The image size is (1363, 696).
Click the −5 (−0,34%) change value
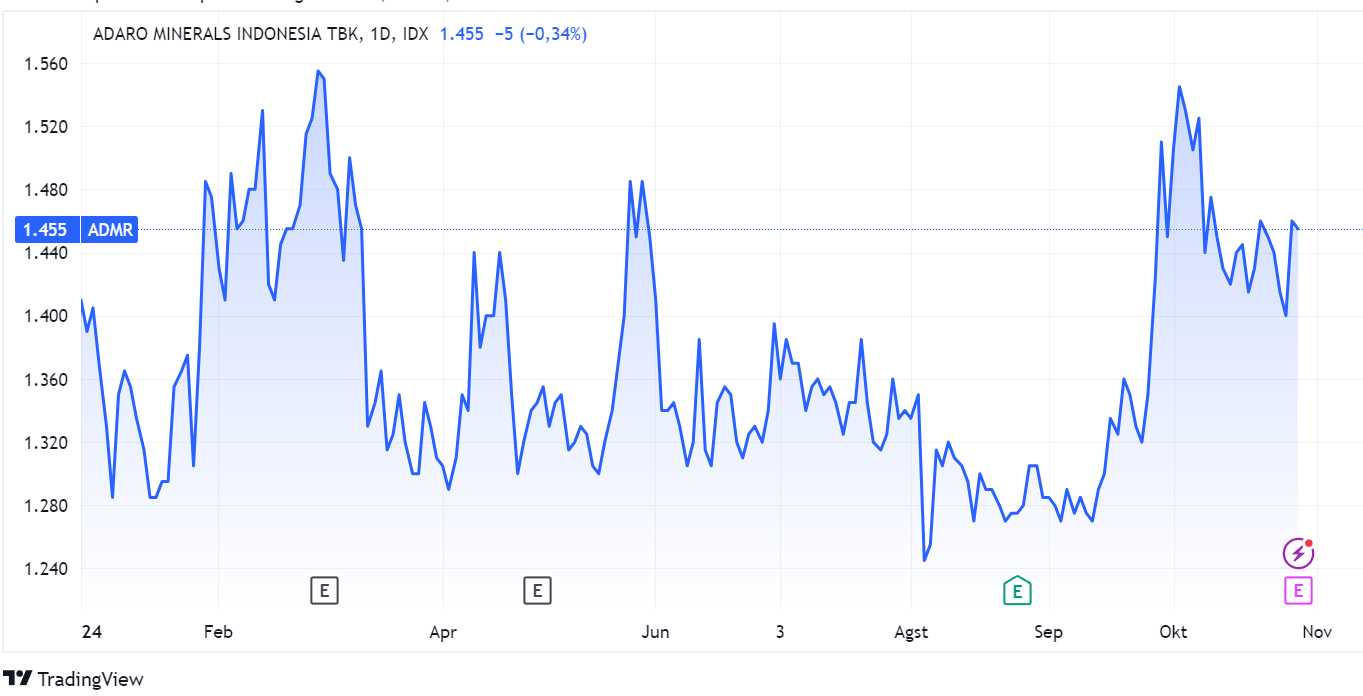click(x=541, y=34)
